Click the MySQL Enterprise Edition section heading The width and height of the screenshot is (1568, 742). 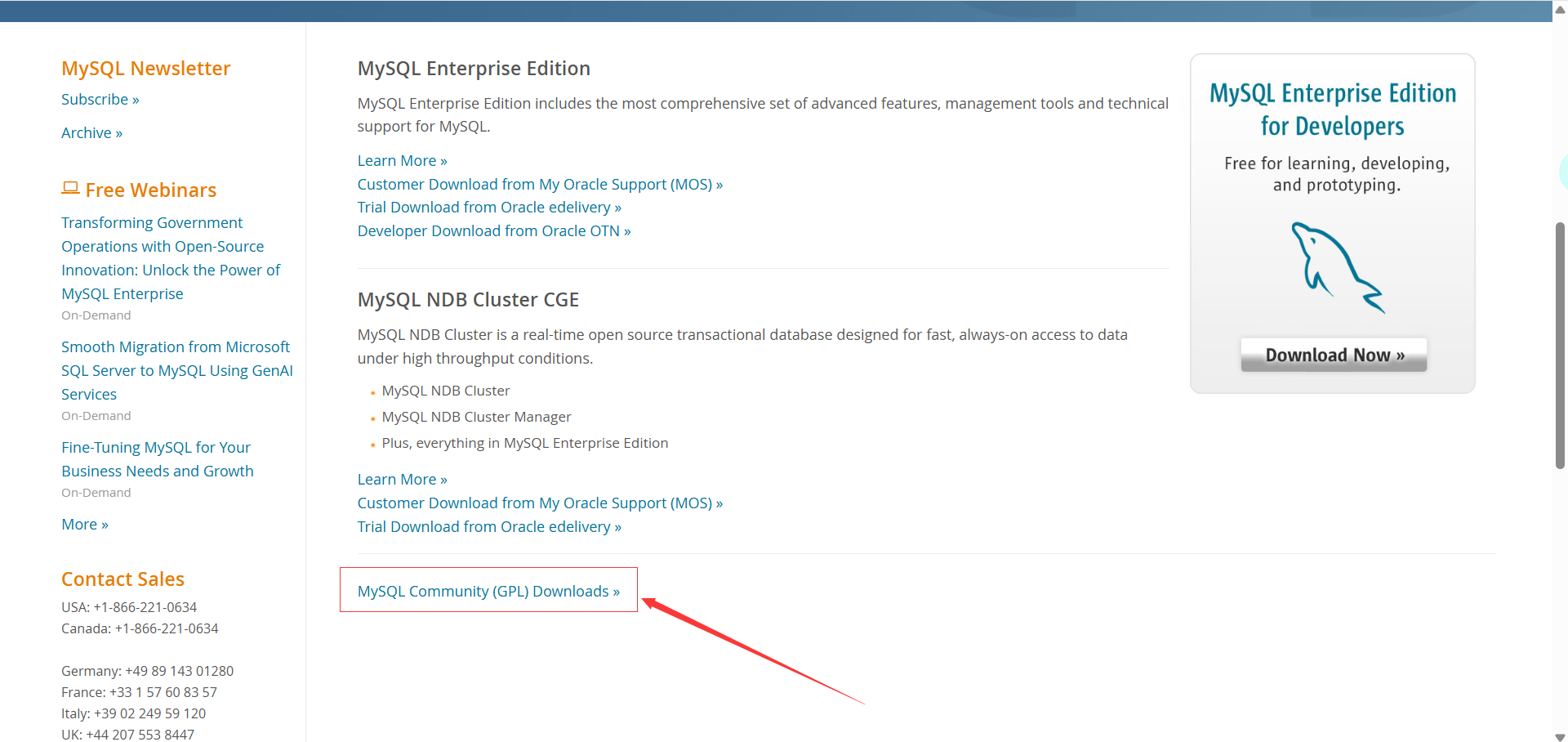(474, 68)
